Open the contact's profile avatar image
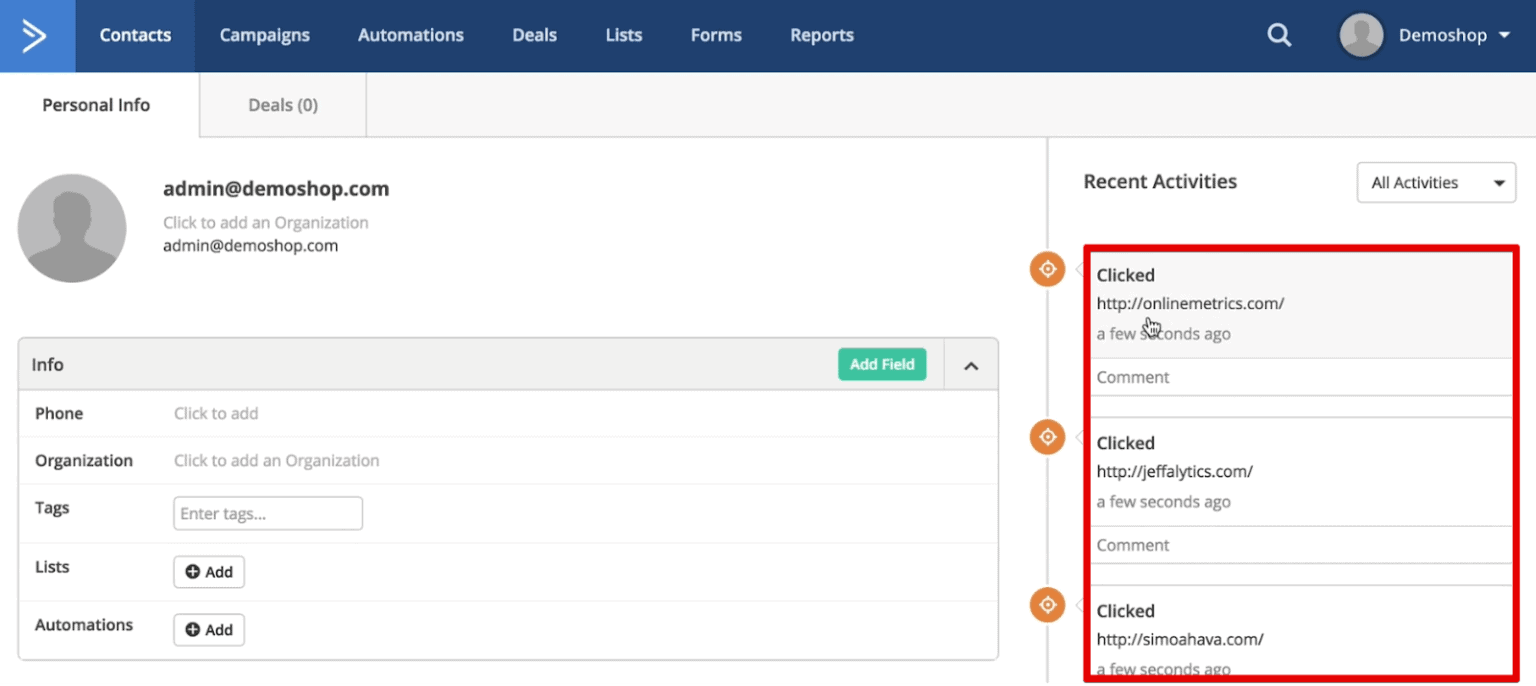Screen dimensions: 1536x686 72,227
